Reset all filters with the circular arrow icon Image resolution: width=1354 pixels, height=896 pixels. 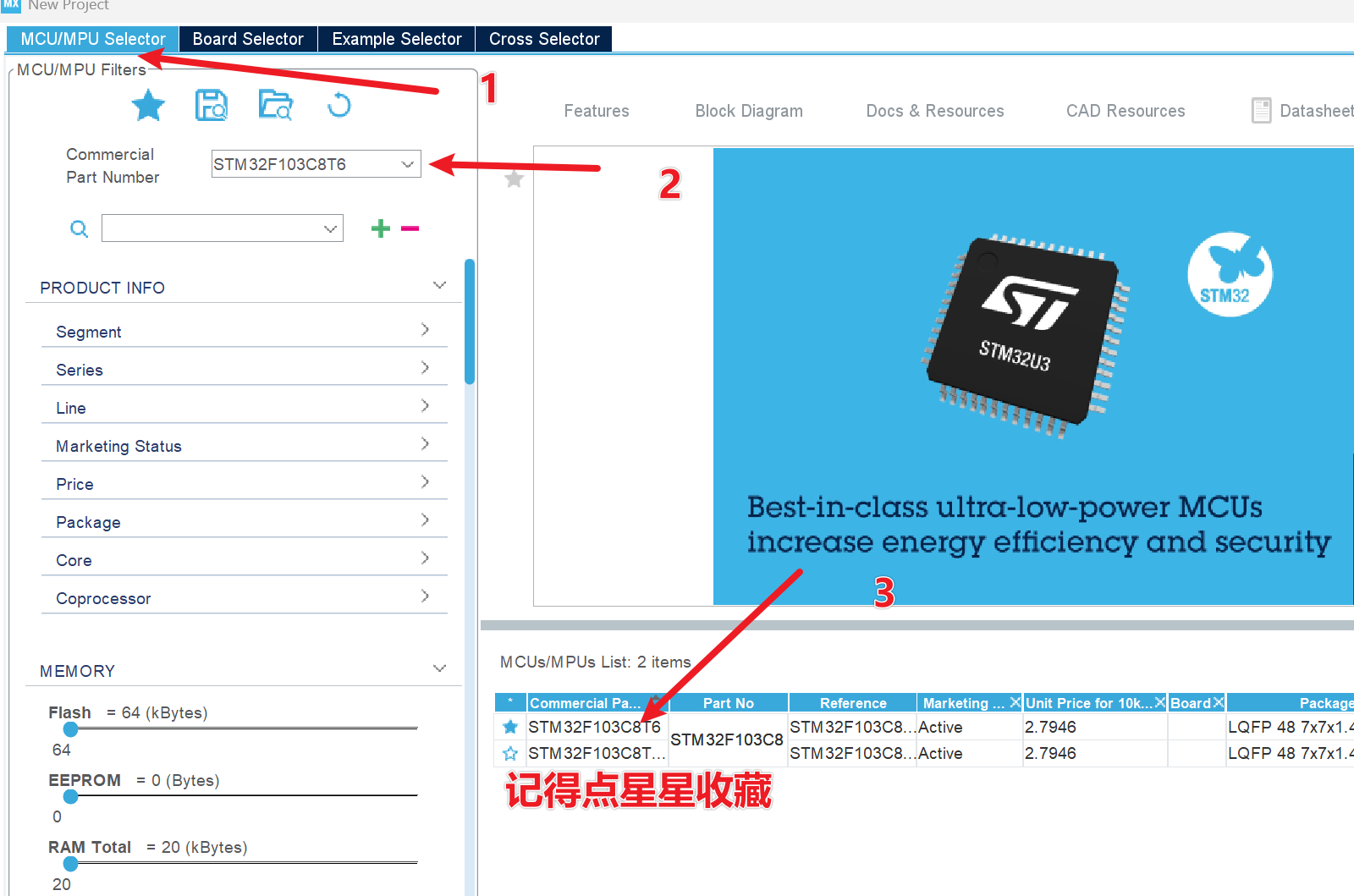338,106
